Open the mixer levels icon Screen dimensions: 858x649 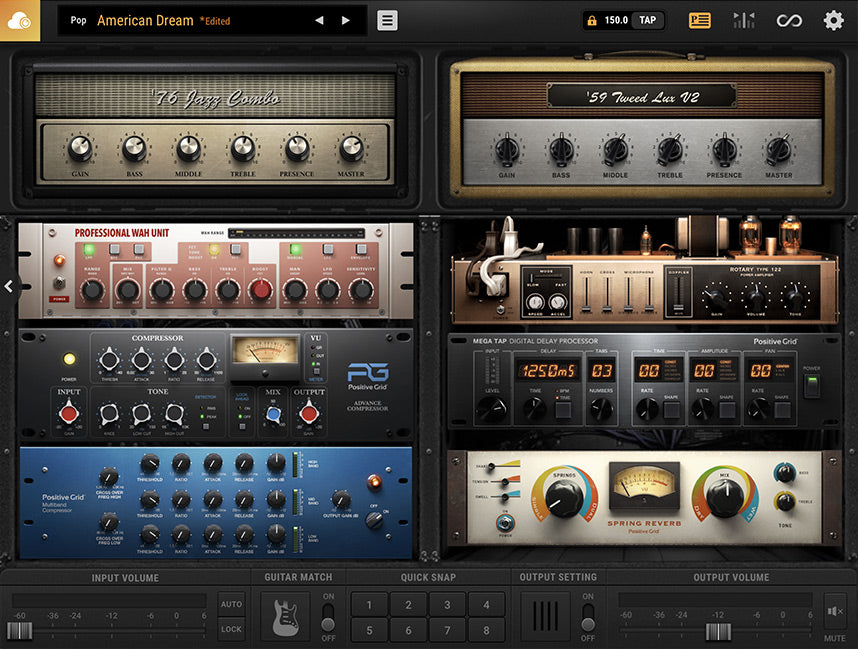click(745, 20)
